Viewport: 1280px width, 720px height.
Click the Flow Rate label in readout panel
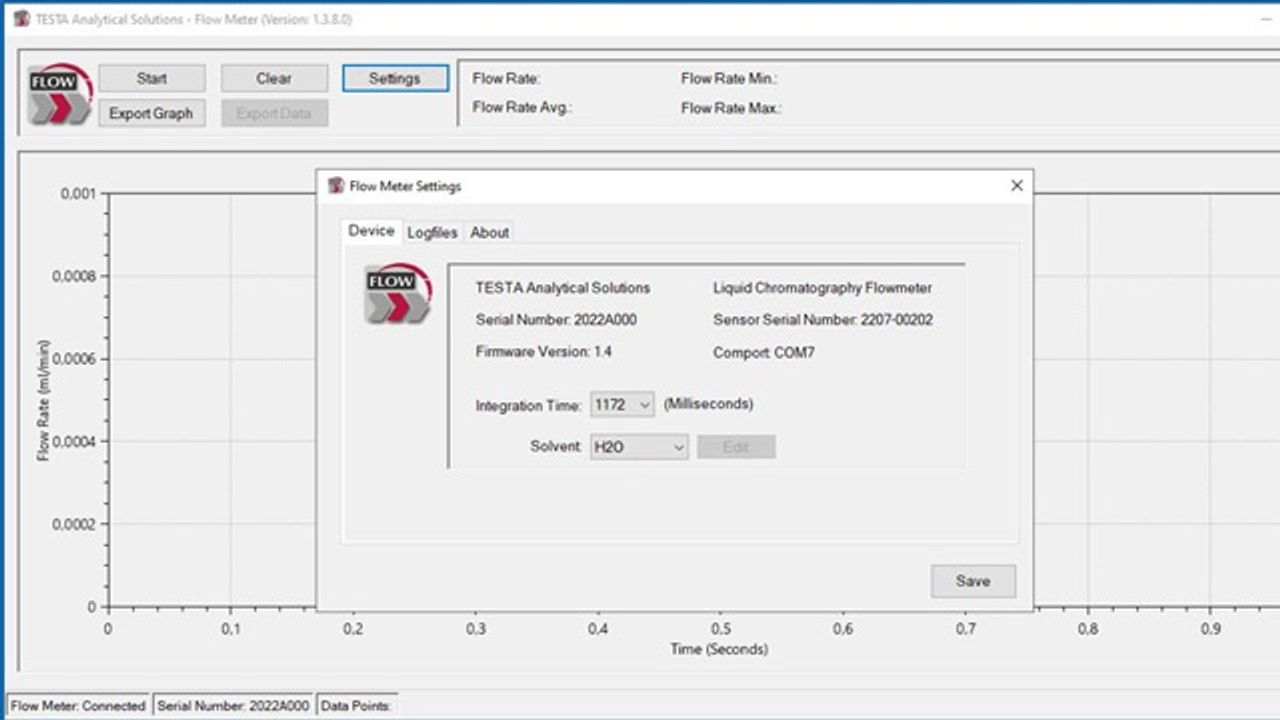tap(507, 79)
